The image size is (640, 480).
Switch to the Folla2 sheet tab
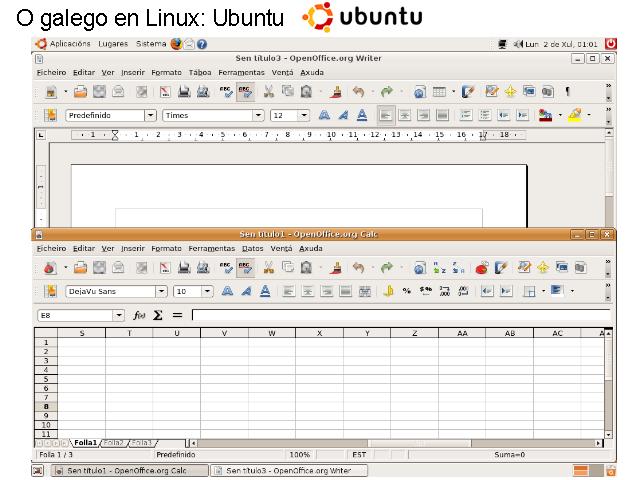point(114,442)
